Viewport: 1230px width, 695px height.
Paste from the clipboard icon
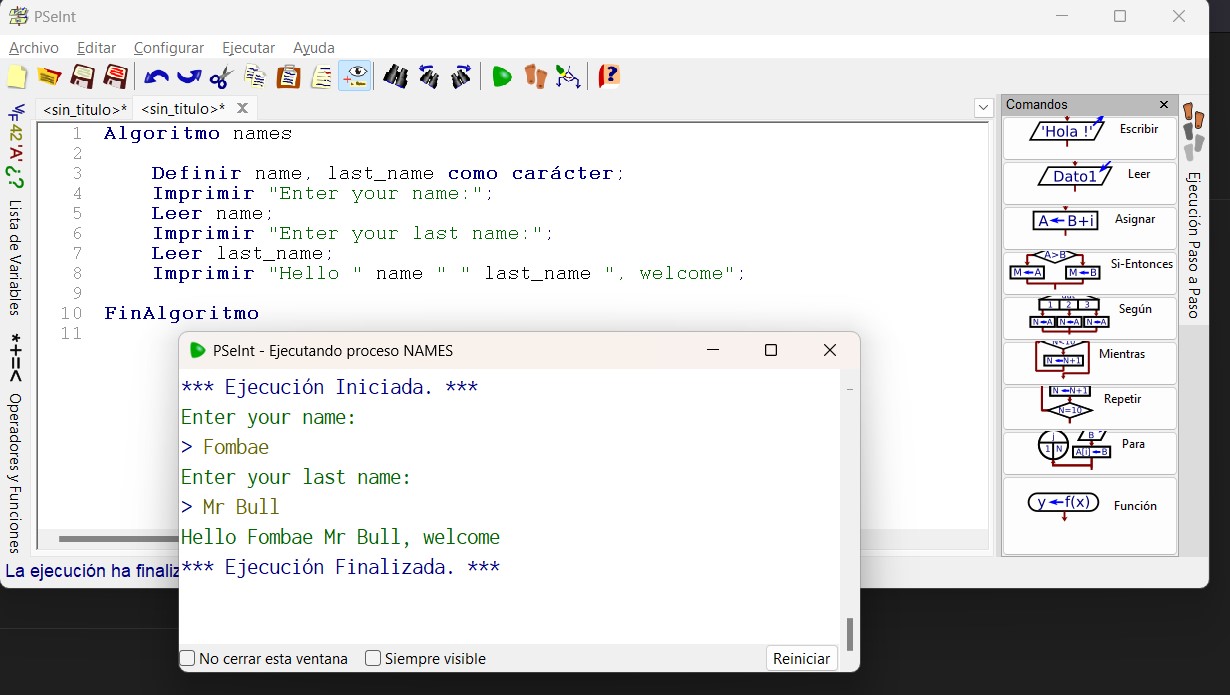(288, 77)
